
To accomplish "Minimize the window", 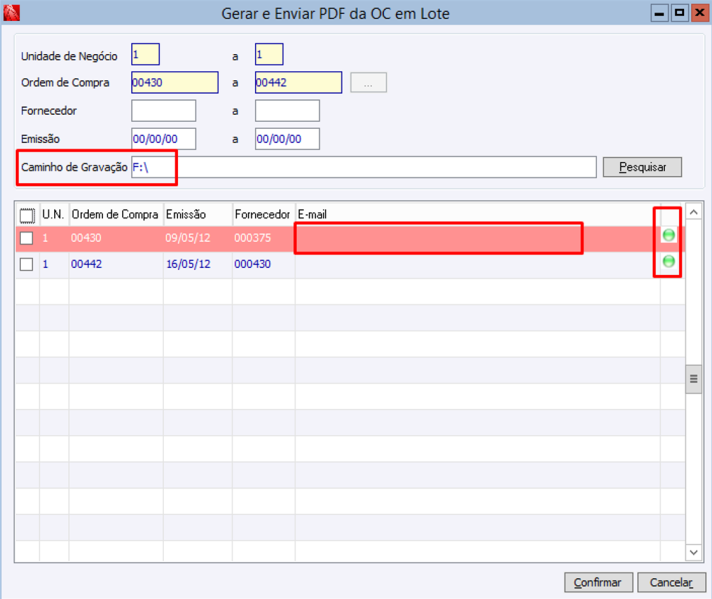I will click(659, 13).
